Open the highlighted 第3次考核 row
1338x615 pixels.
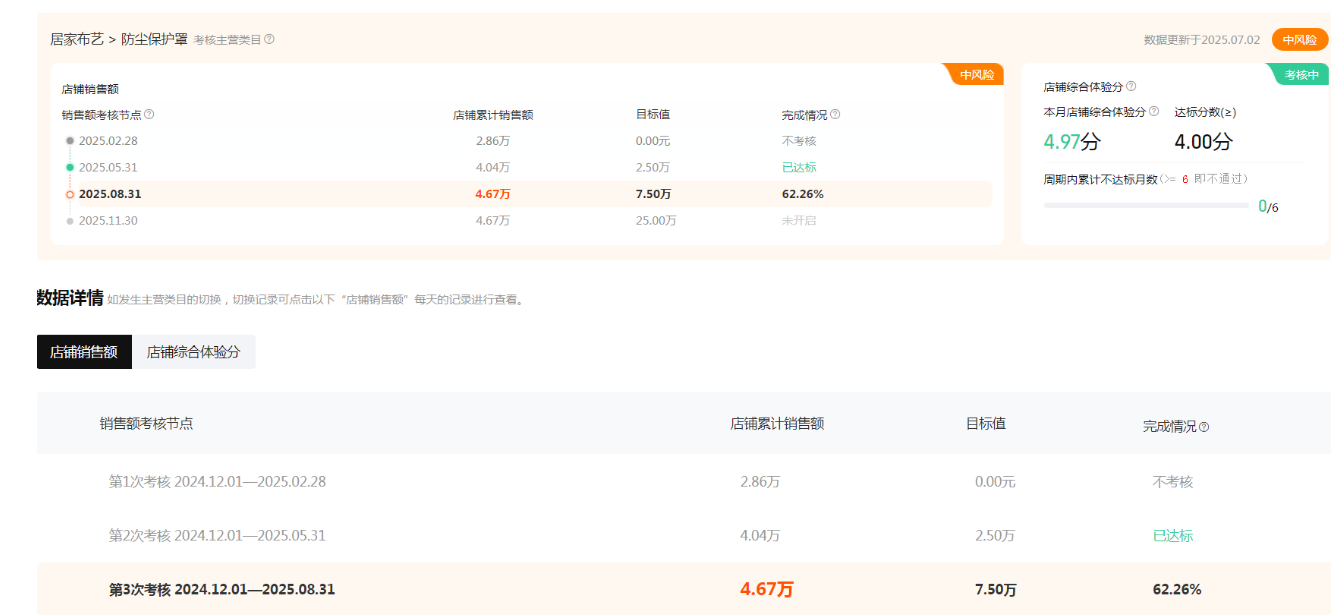[221, 590]
